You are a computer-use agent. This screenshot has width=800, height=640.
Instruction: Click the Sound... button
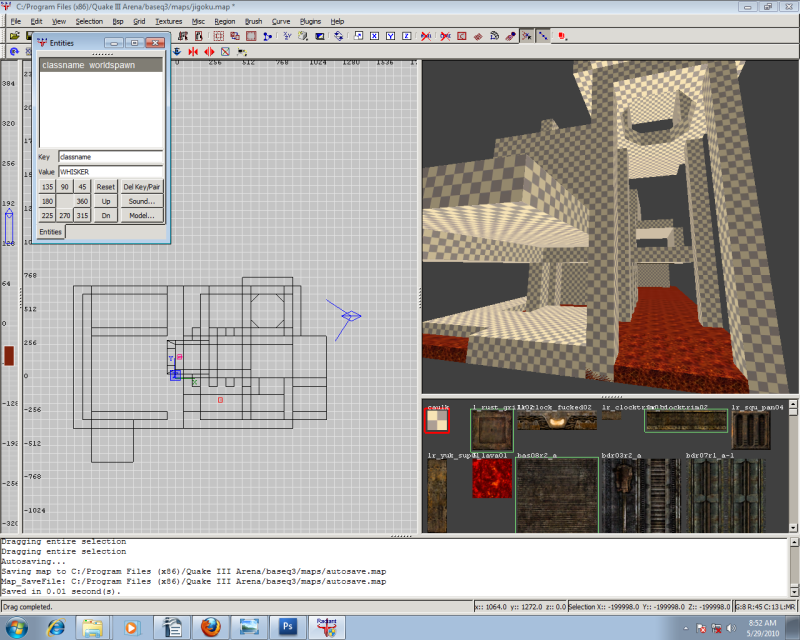coord(142,201)
